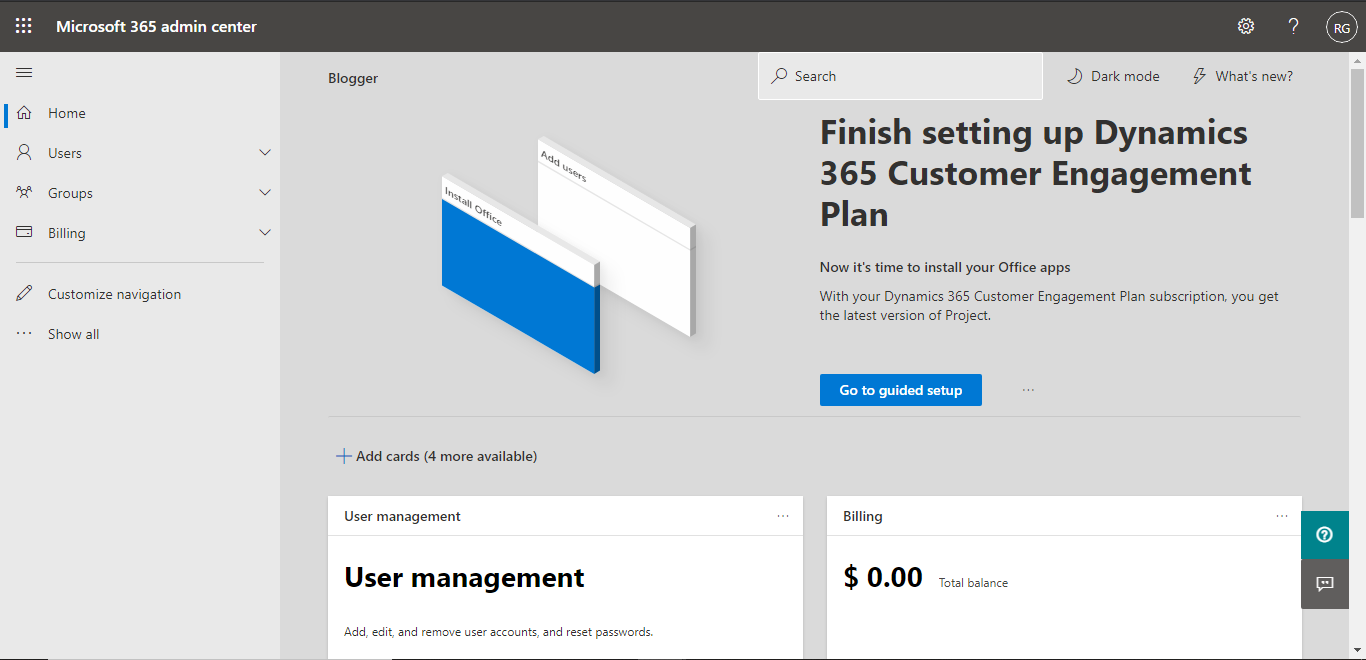
Task: Open the app launcher waffle icon
Action: 24,26
